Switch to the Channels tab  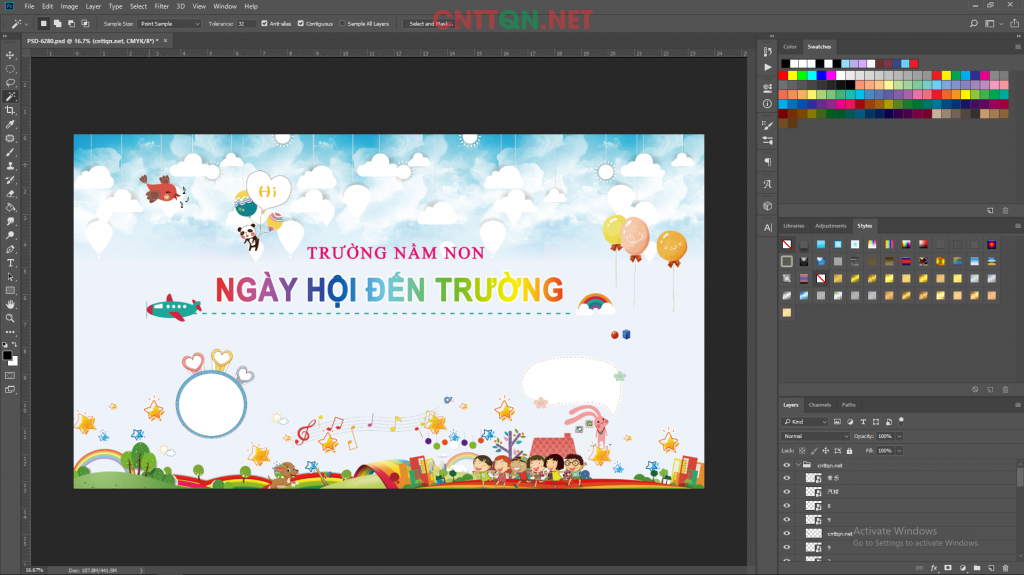click(x=819, y=405)
